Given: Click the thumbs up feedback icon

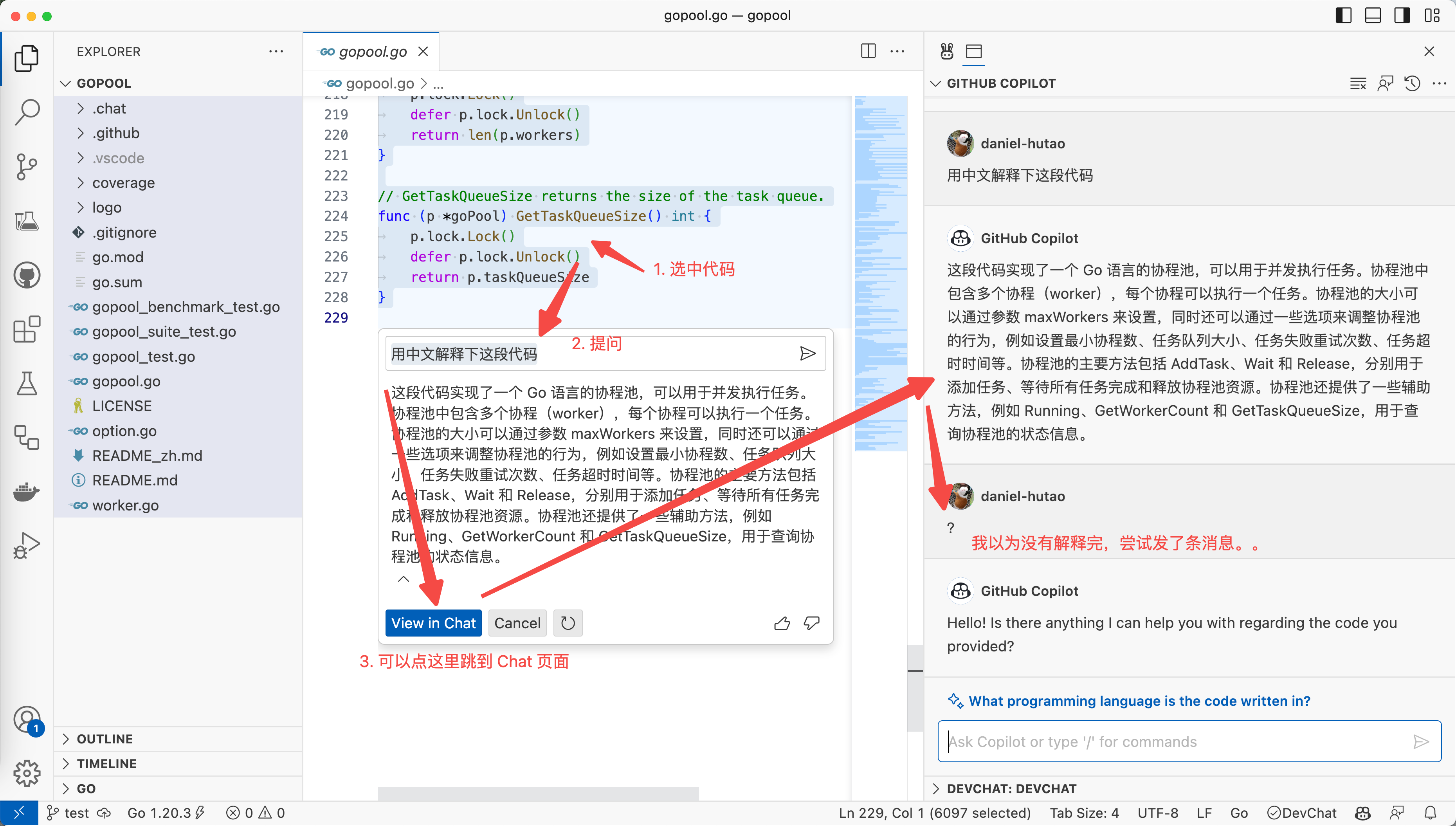Looking at the screenshot, I should tap(782, 624).
